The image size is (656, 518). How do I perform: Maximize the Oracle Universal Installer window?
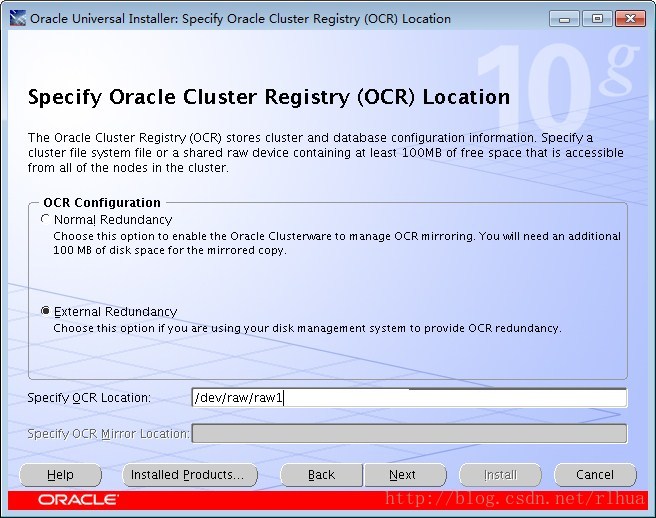[597, 19]
